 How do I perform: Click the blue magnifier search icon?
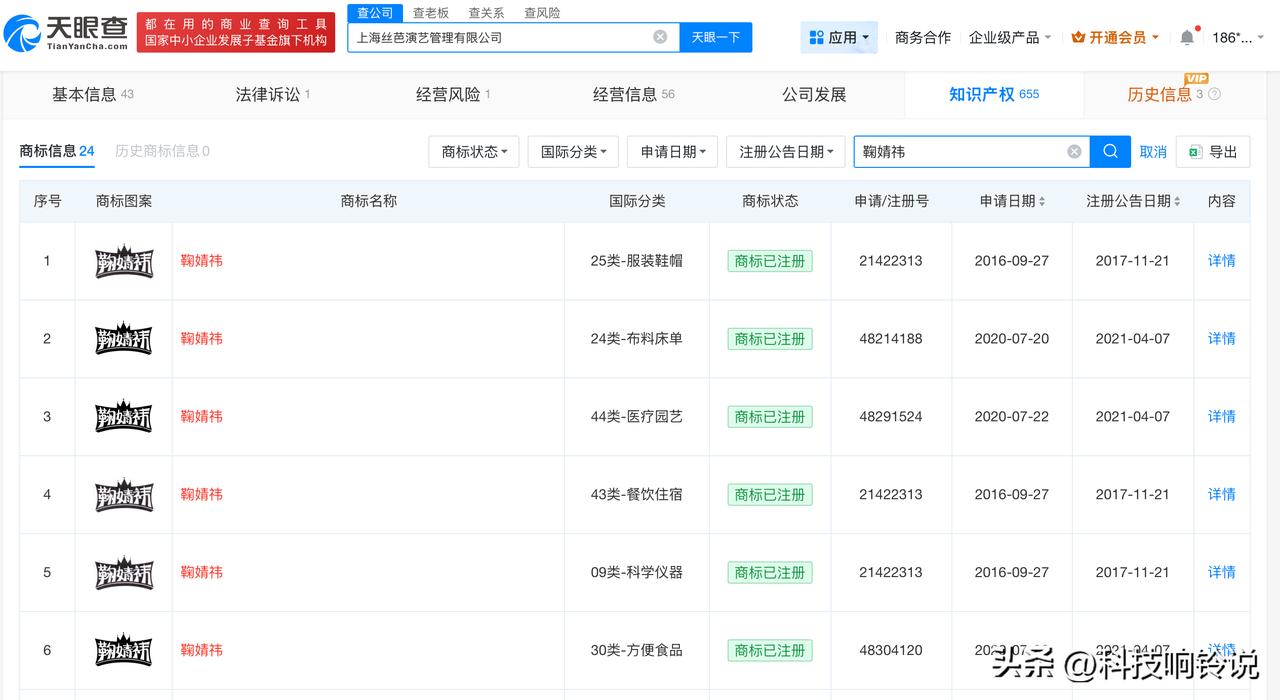pos(1110,151)
